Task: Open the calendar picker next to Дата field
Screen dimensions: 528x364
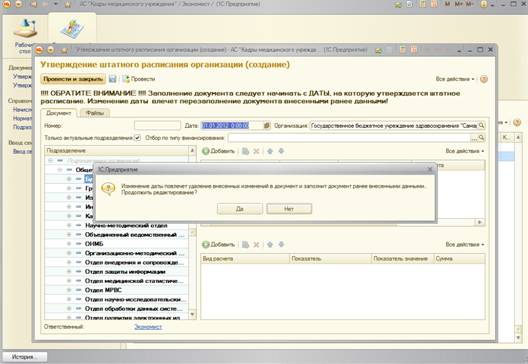Action: point(266,126)
